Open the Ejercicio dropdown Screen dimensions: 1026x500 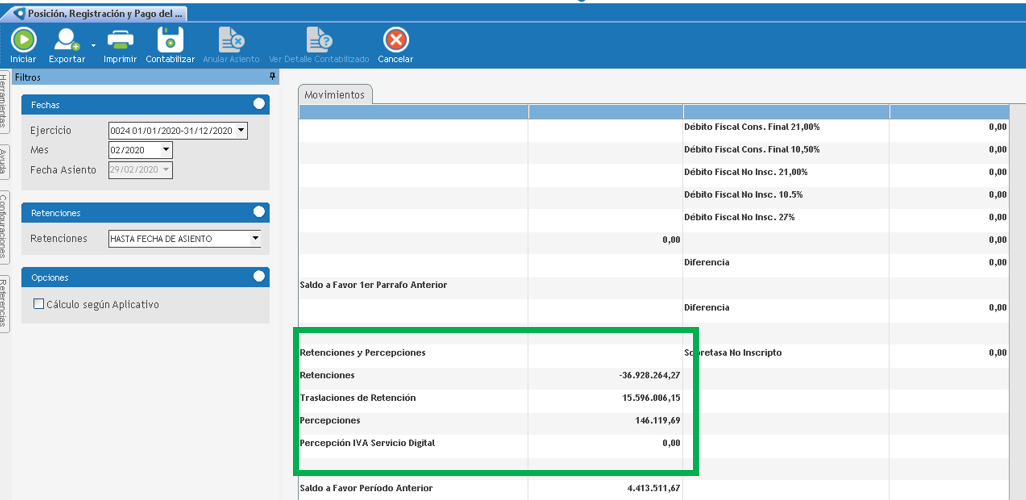pyautogui.click(x=241, y=130)
